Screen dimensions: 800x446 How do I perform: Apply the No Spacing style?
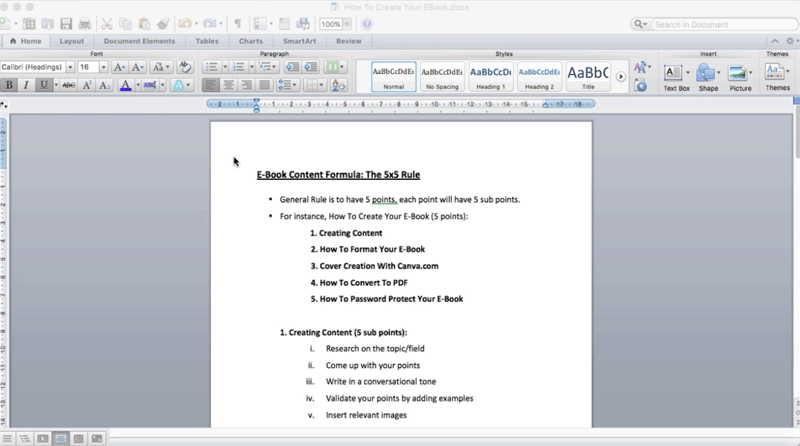coord(442,76)
